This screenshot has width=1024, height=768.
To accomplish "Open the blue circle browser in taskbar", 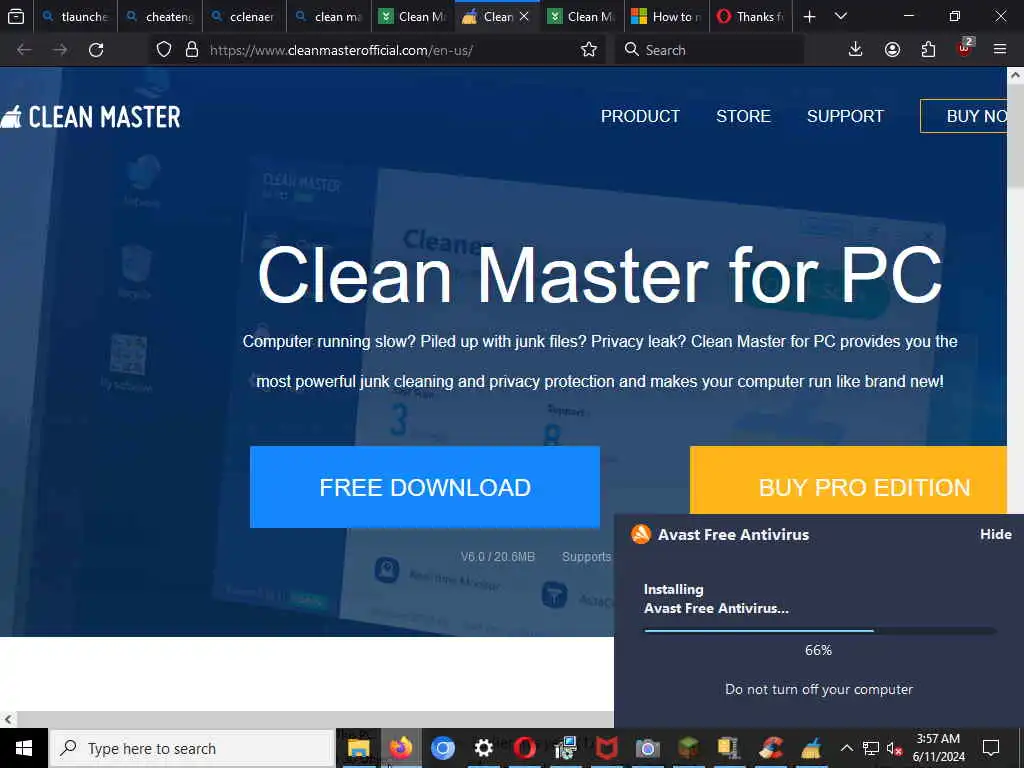I will point(442,748).
